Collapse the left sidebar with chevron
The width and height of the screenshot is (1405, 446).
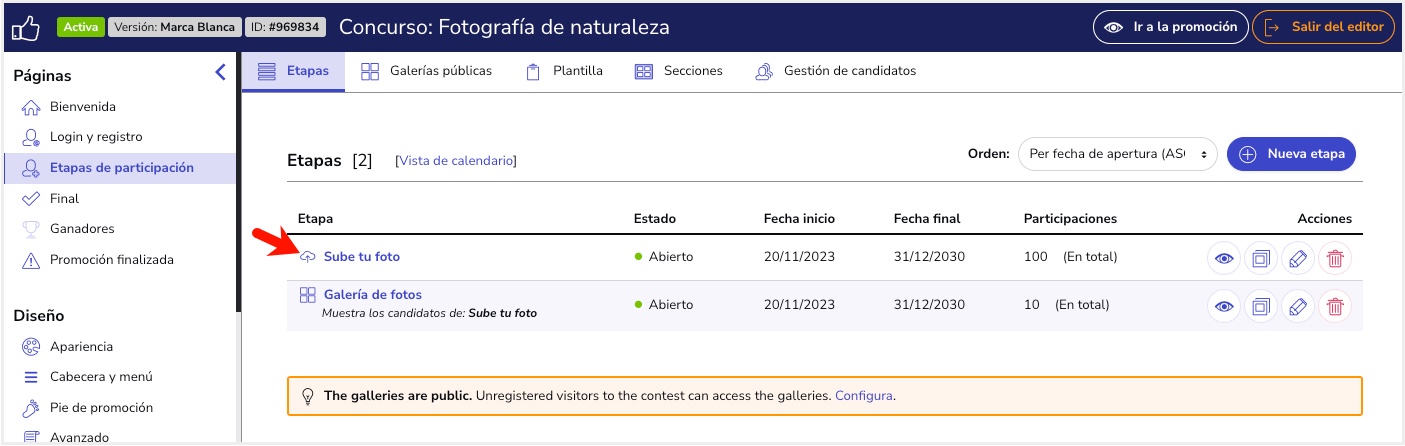point(220,72)
